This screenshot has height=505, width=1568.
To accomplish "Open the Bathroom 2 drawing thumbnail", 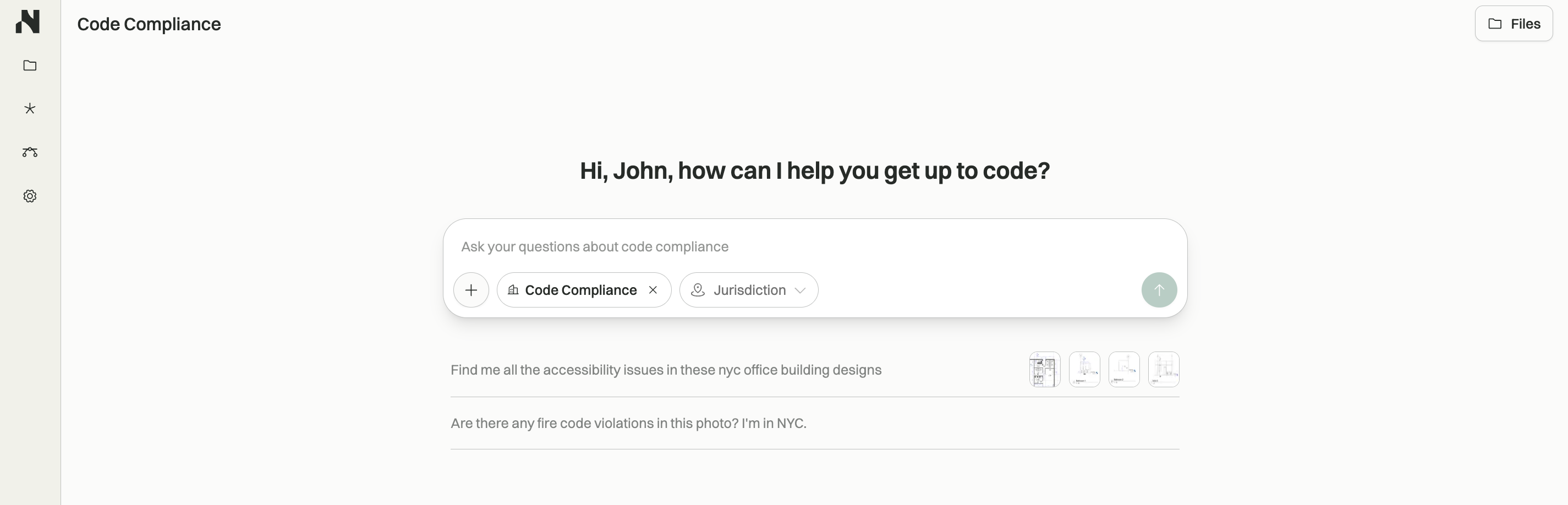I will pyautogui.click(x=1123, y=369).
